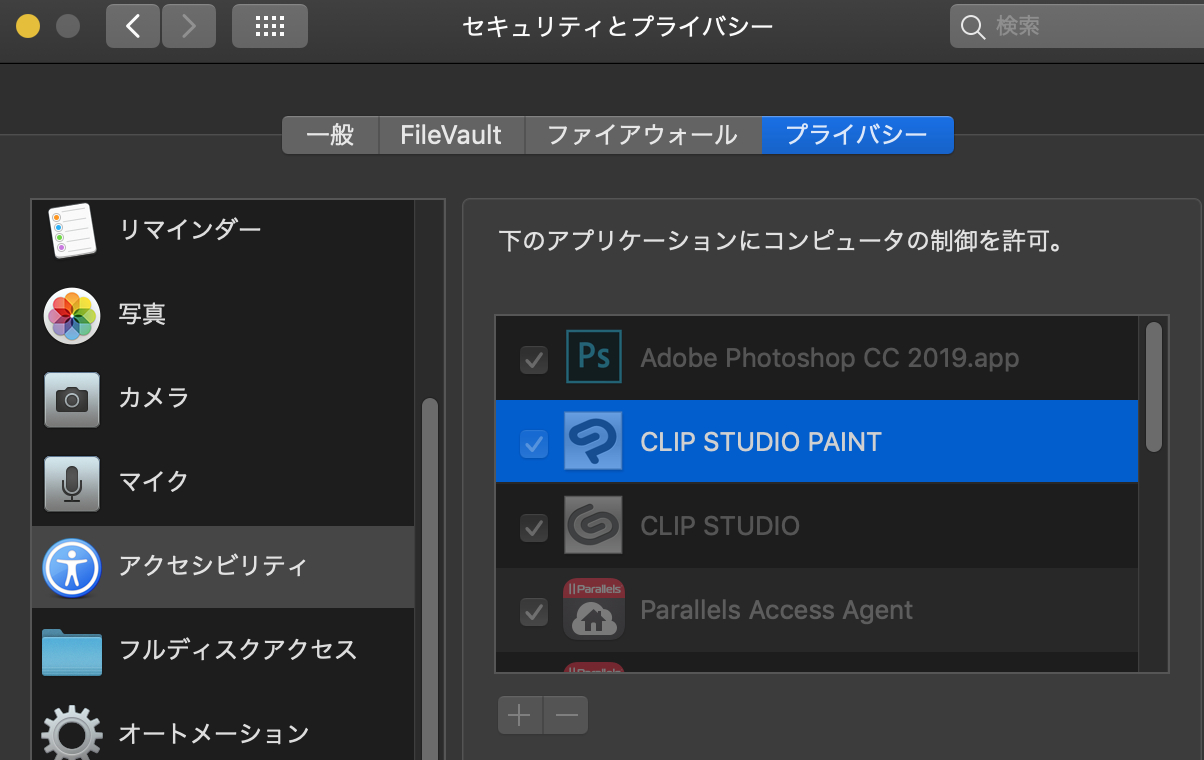Switch to the FileVault tab

coord(451,135)
